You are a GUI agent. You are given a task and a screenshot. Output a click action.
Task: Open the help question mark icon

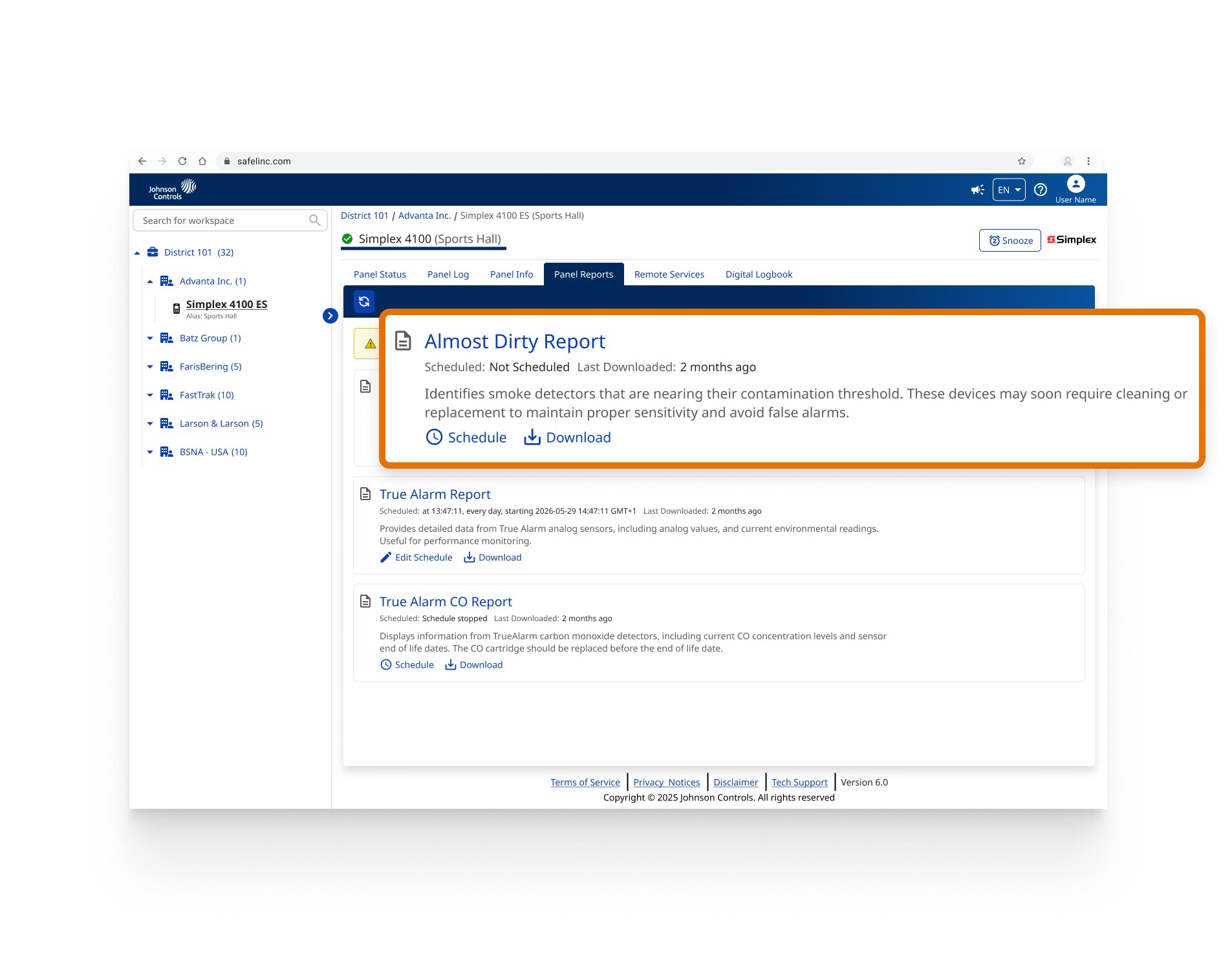(1040, 190)
